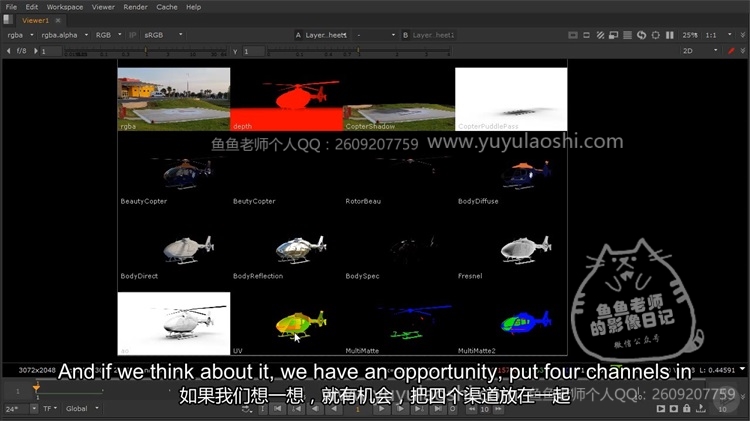Image resolution: width=750 pixels, height=421 pixels.
Task: Increase gain with right f/8 arrow
Action: pyautogui.click(x=35, y=51)
